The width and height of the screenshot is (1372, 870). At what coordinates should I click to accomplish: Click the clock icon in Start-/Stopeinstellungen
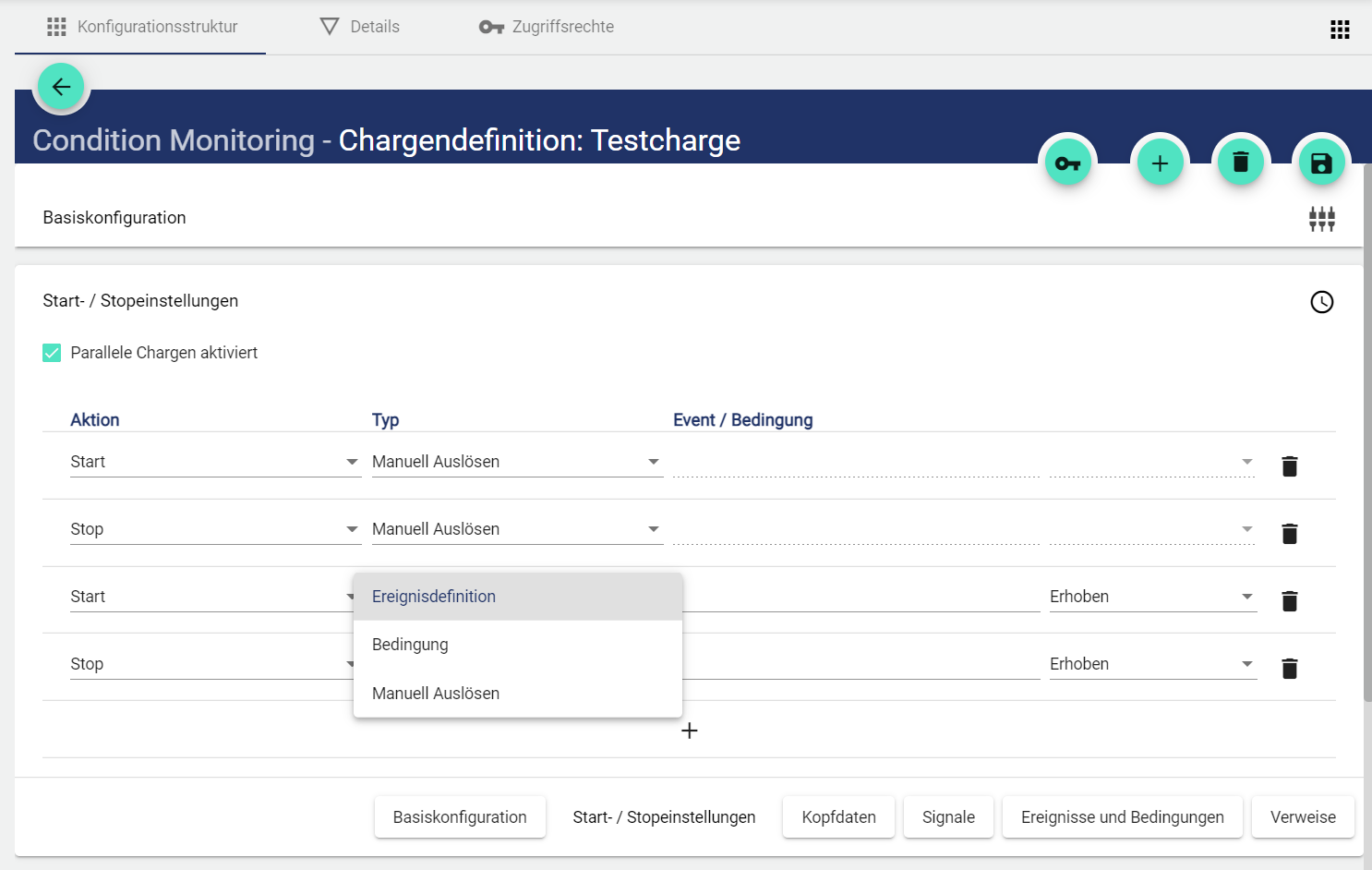(1321, 302)
